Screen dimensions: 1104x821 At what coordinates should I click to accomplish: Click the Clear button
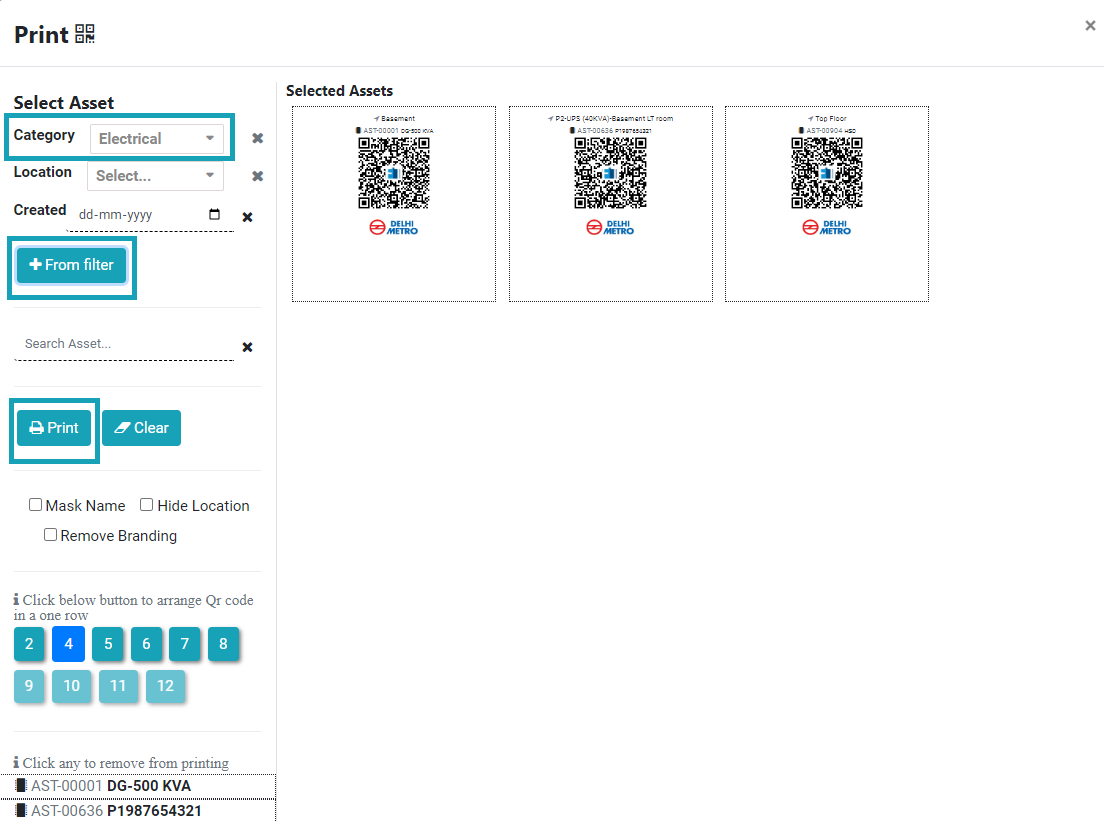coord(141,428)
